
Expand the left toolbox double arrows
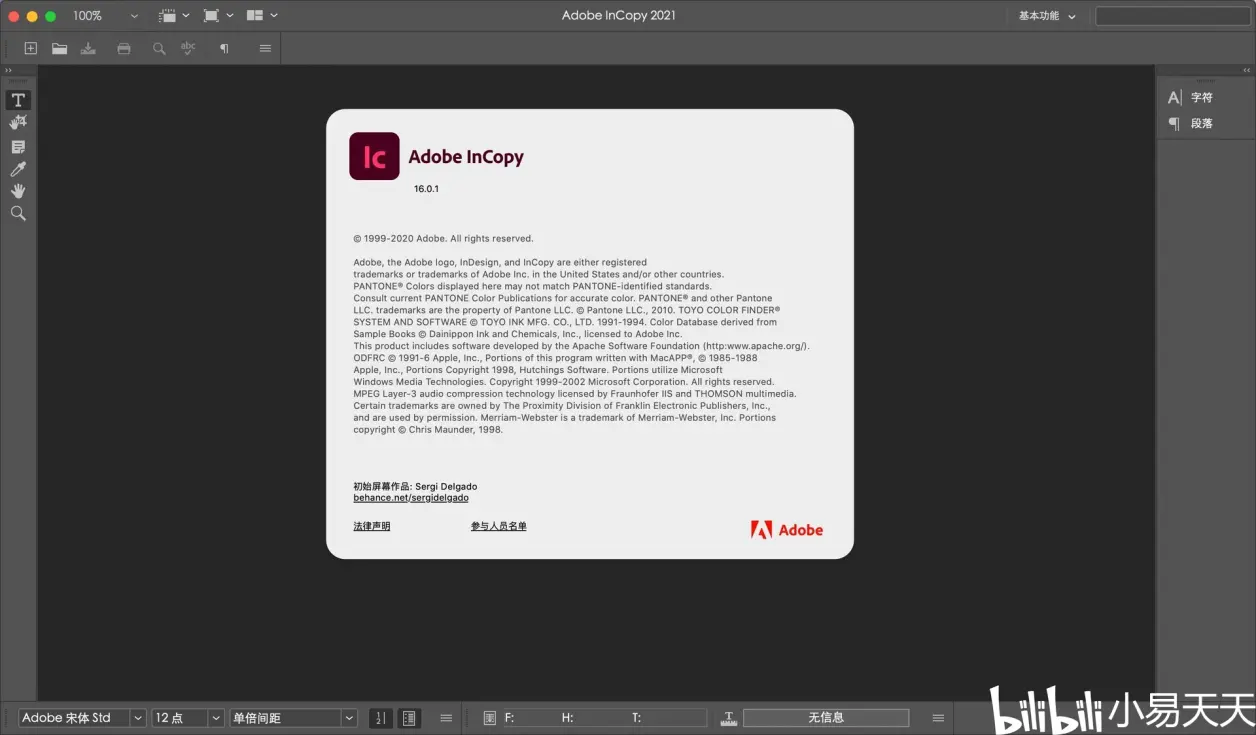9,70
